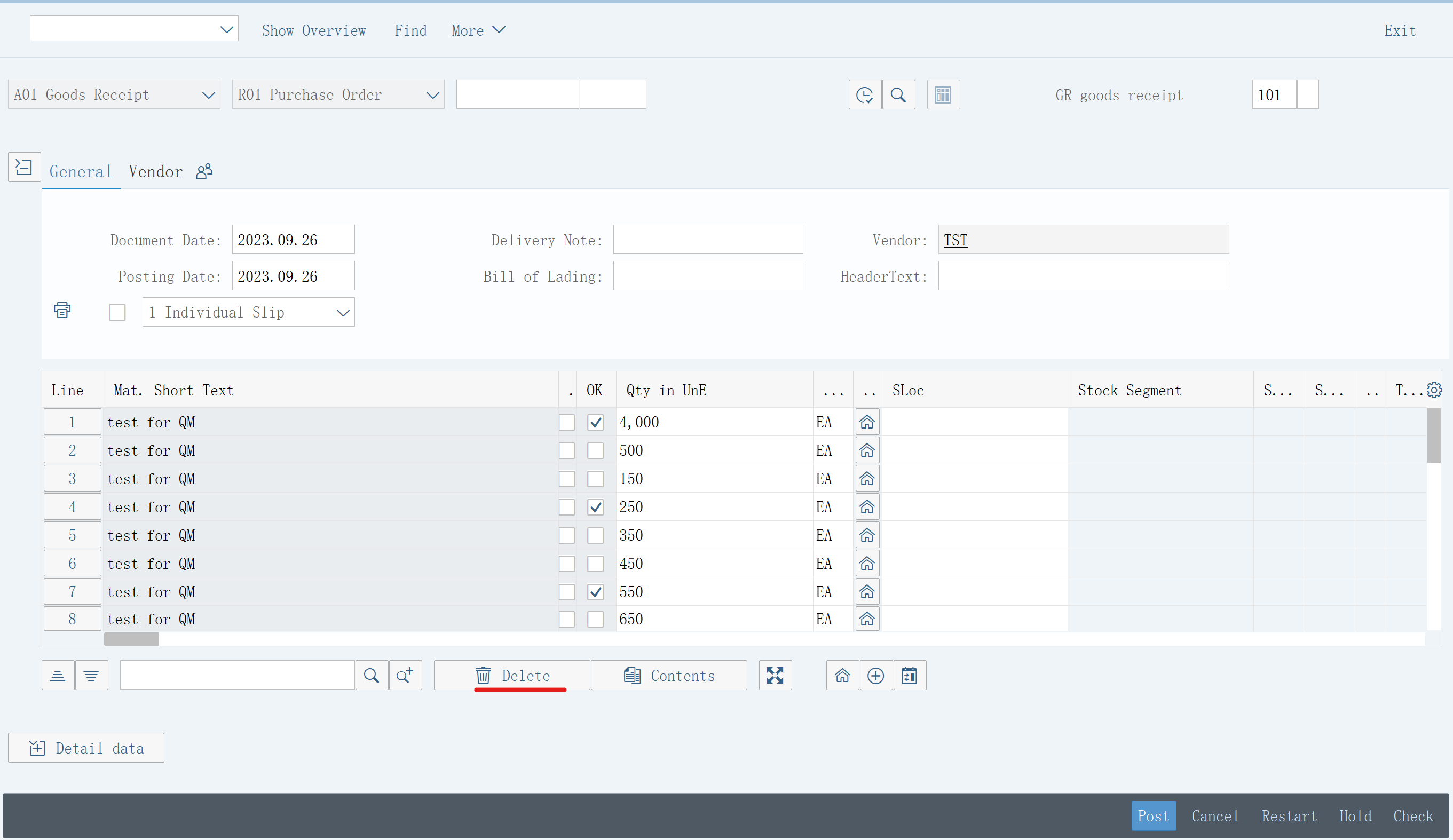
Task: Uncheck OK checkbox for quantity 550 row
Action: (x=595, y=592)
